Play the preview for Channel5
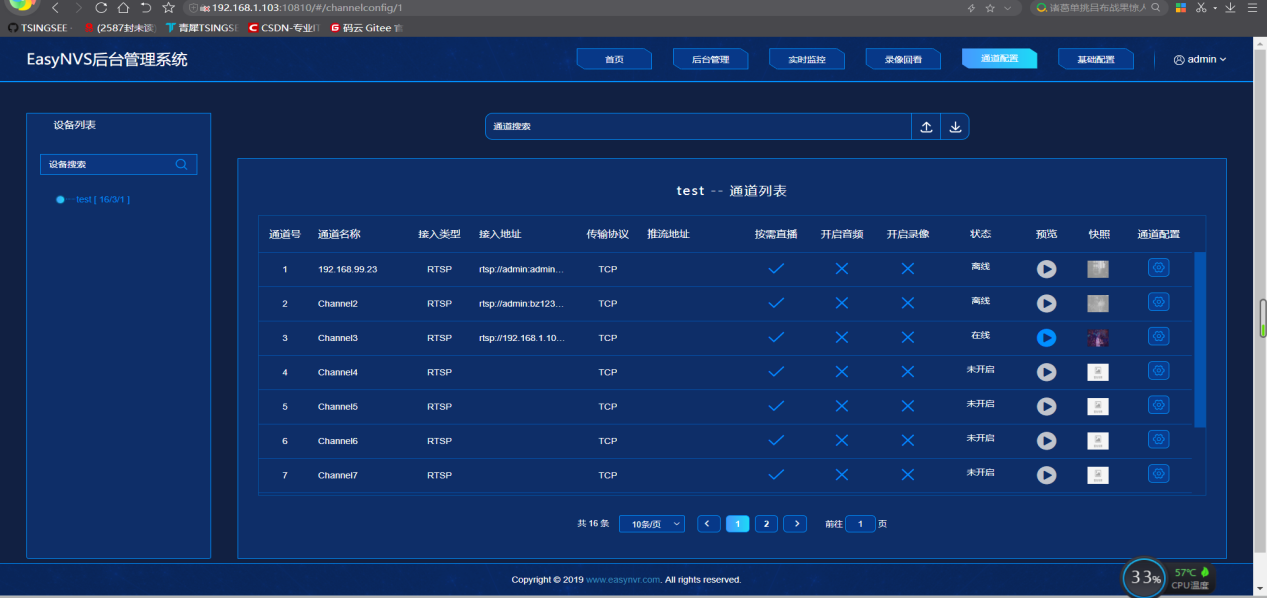1267x598 pixels. point(1046,406)
